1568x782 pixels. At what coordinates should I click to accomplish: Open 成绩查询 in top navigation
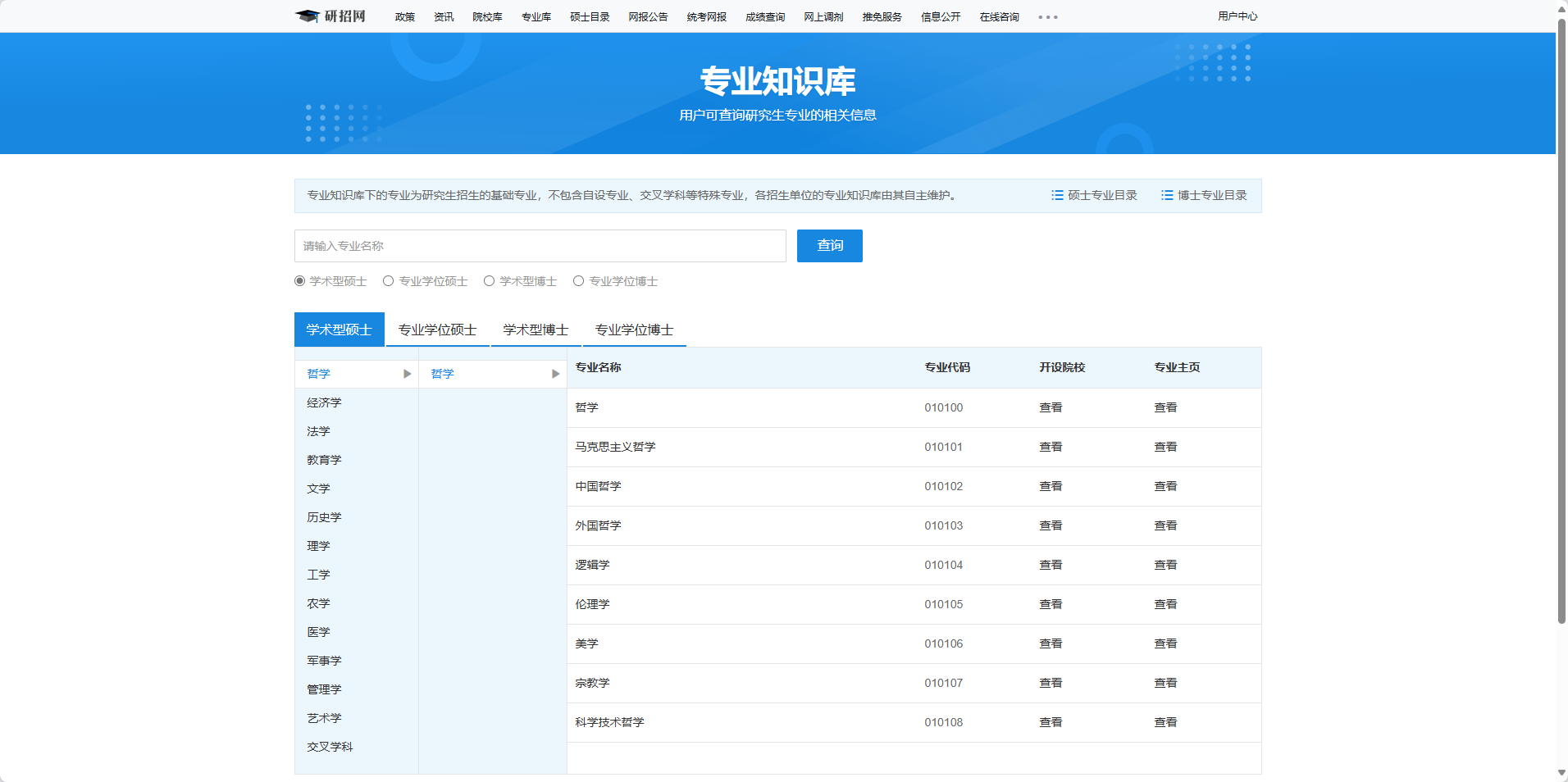pyautogui.click(x=765, y=17)
